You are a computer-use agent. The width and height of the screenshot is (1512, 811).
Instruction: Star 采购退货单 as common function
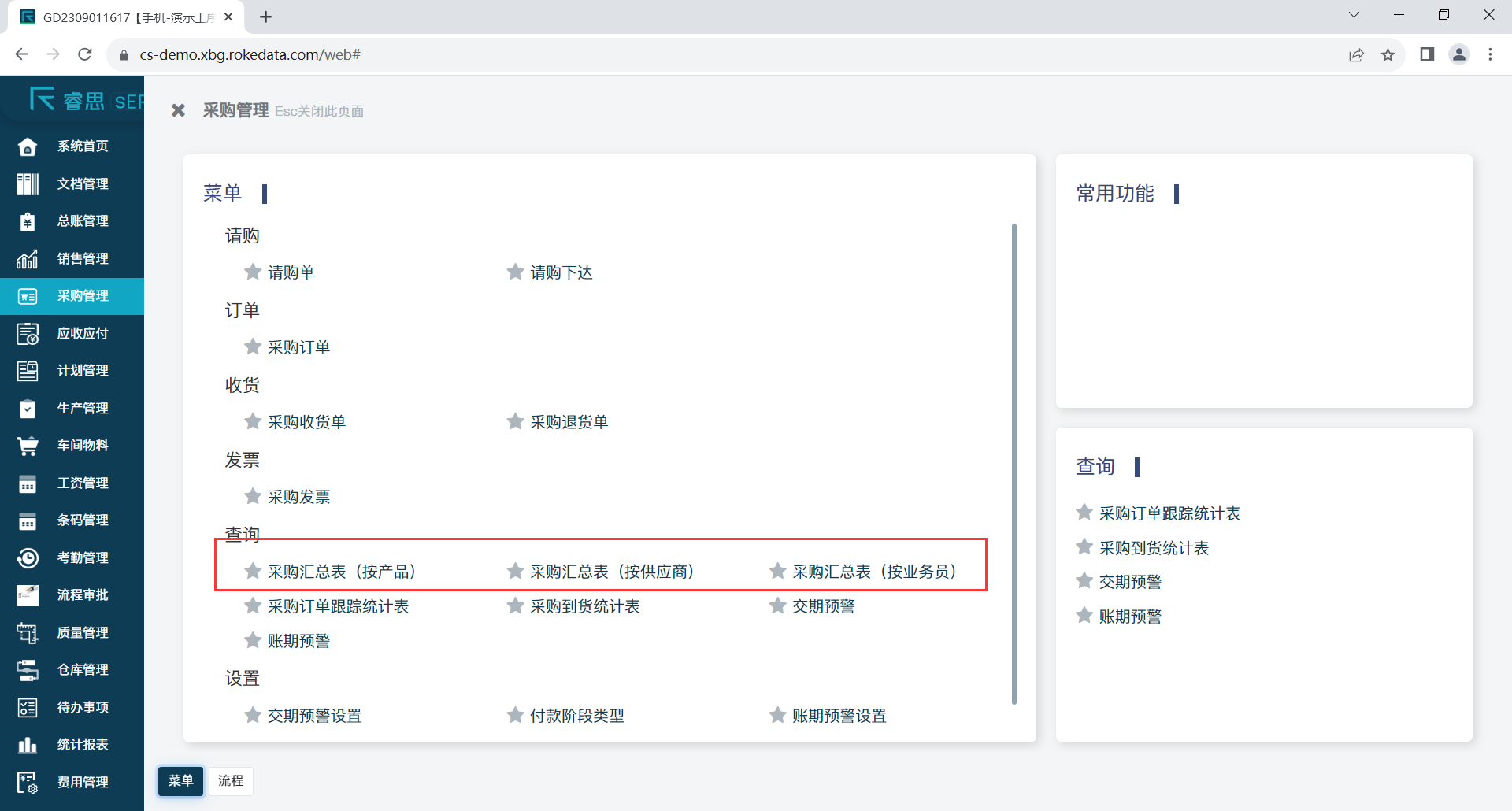(x=515, y=422)
